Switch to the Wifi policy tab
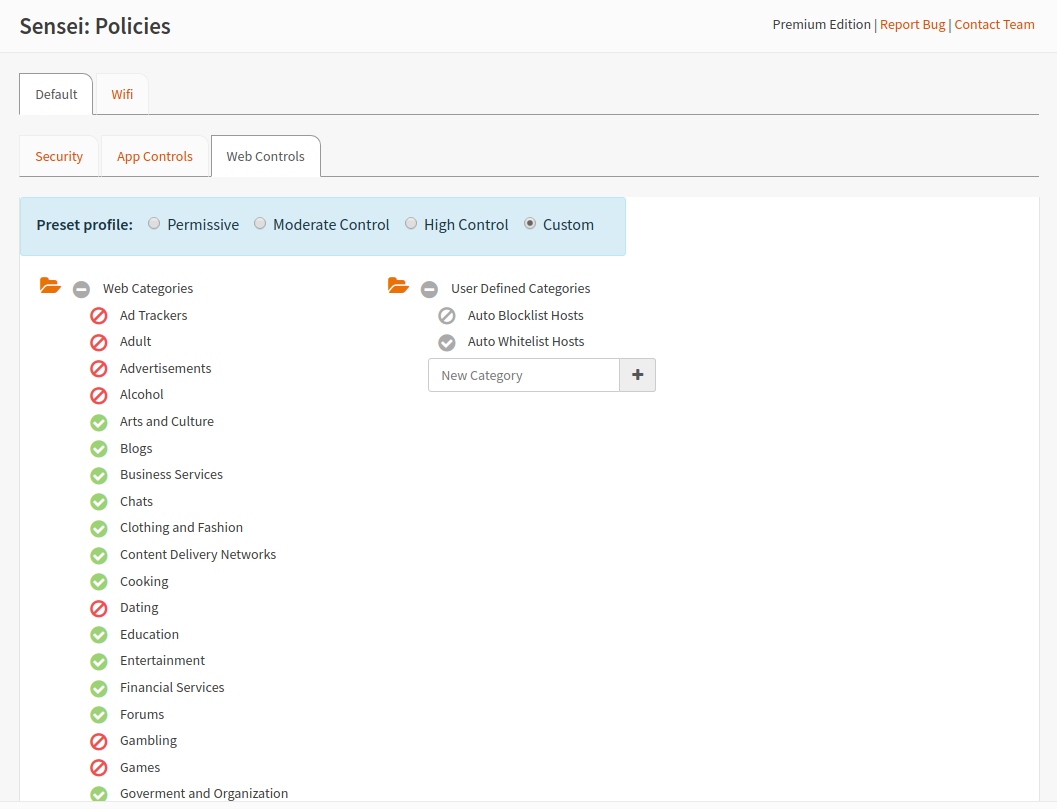This screenshot has width=1057, height=809. 122,94
